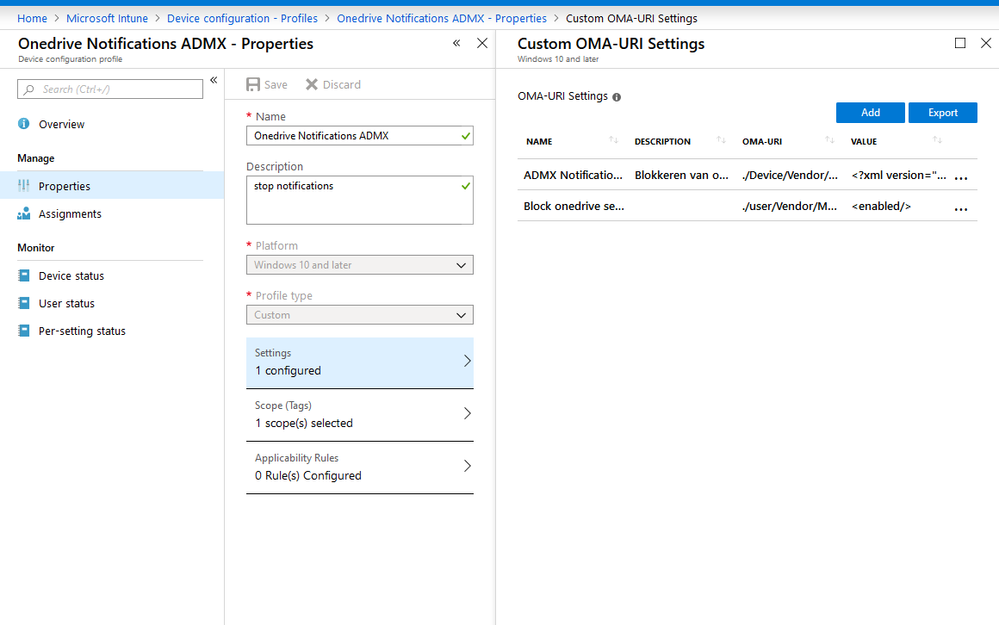Click the DESCRIPTION column header
This screenshot has height=625, width=999.
pos(662,141)
